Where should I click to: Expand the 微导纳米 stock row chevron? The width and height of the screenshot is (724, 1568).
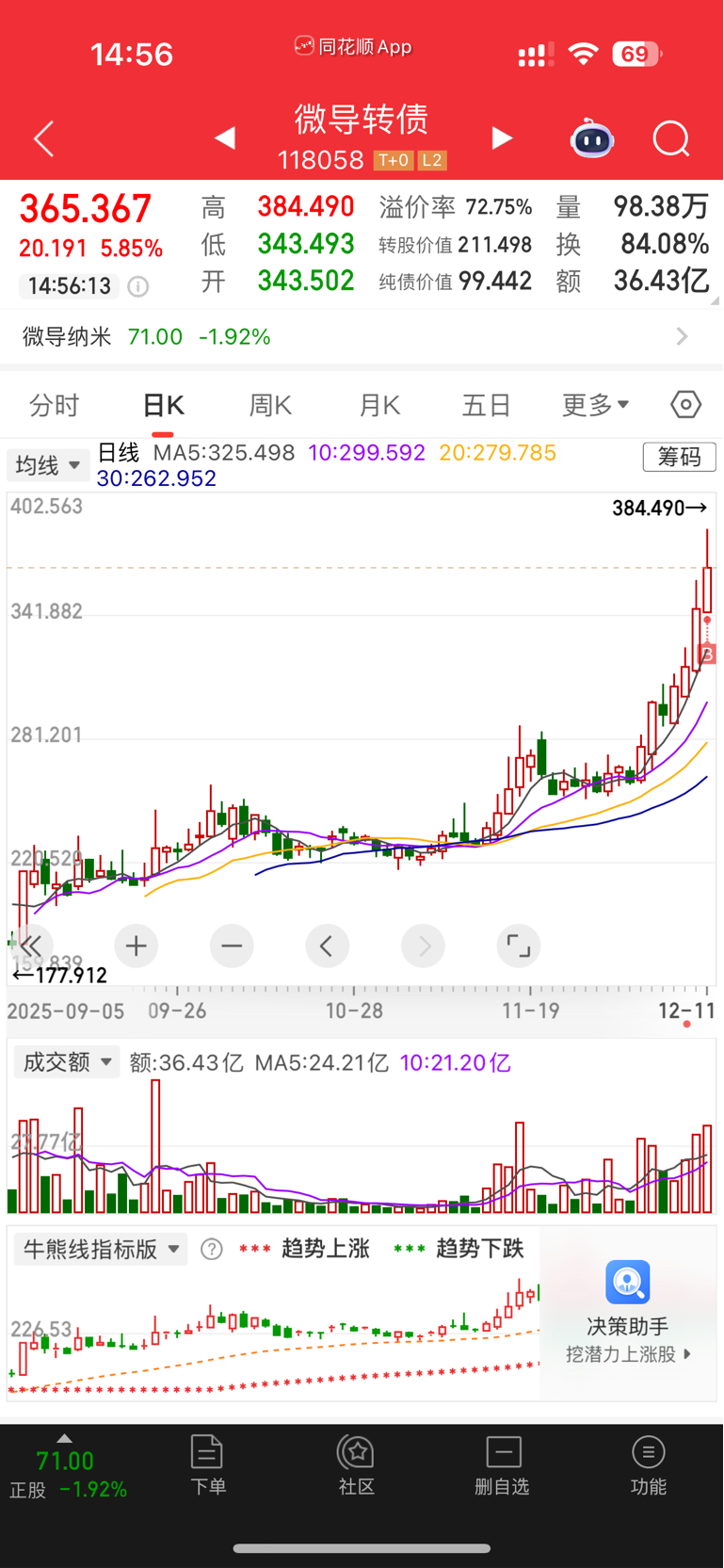coord(683,337)
